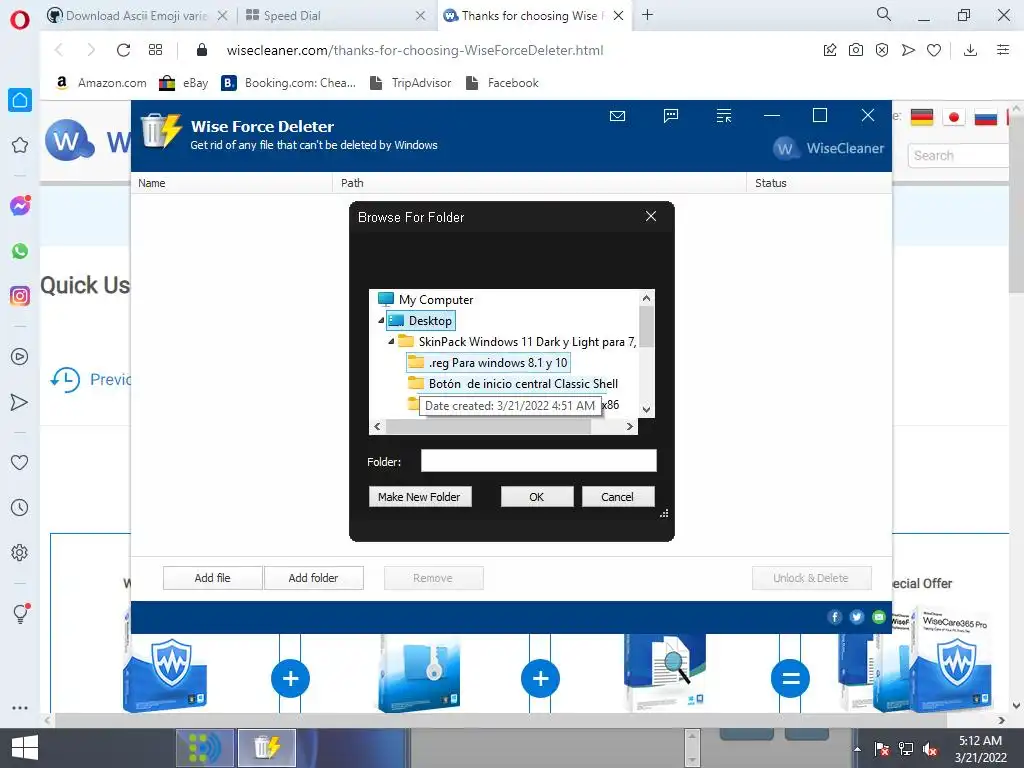Open Amazon.com bookmark

coord(101,83)
